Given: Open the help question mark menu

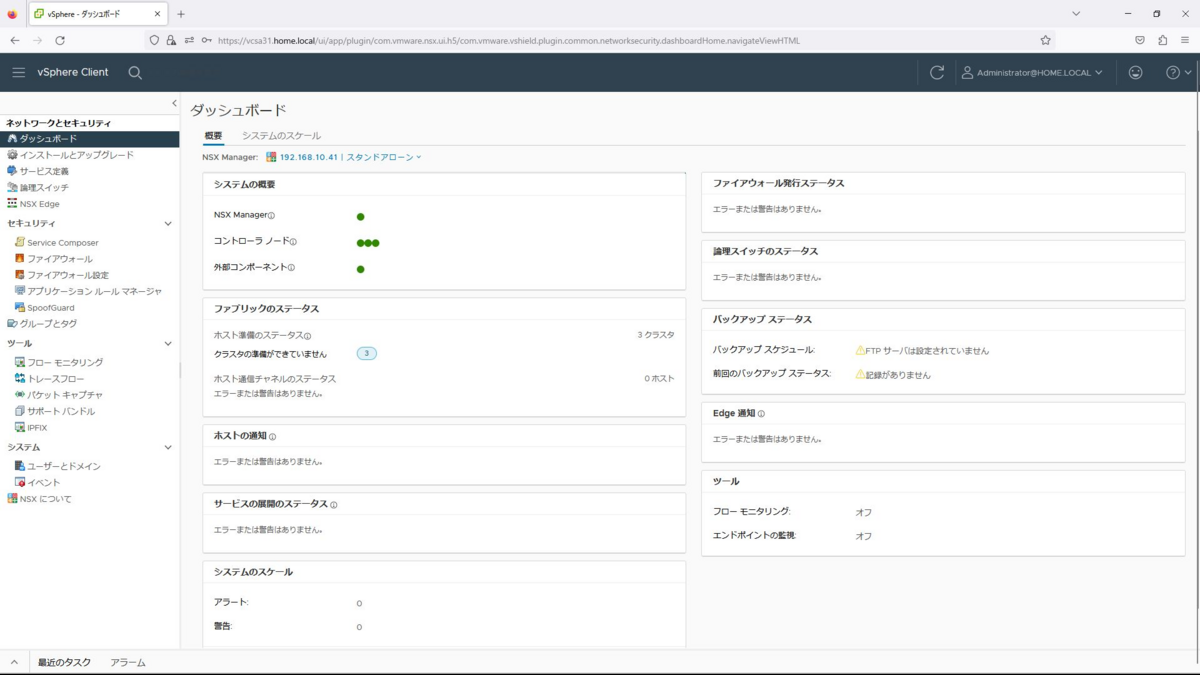Looking at the screenshot, I should pyautogui.click(x=1179, y=73).
